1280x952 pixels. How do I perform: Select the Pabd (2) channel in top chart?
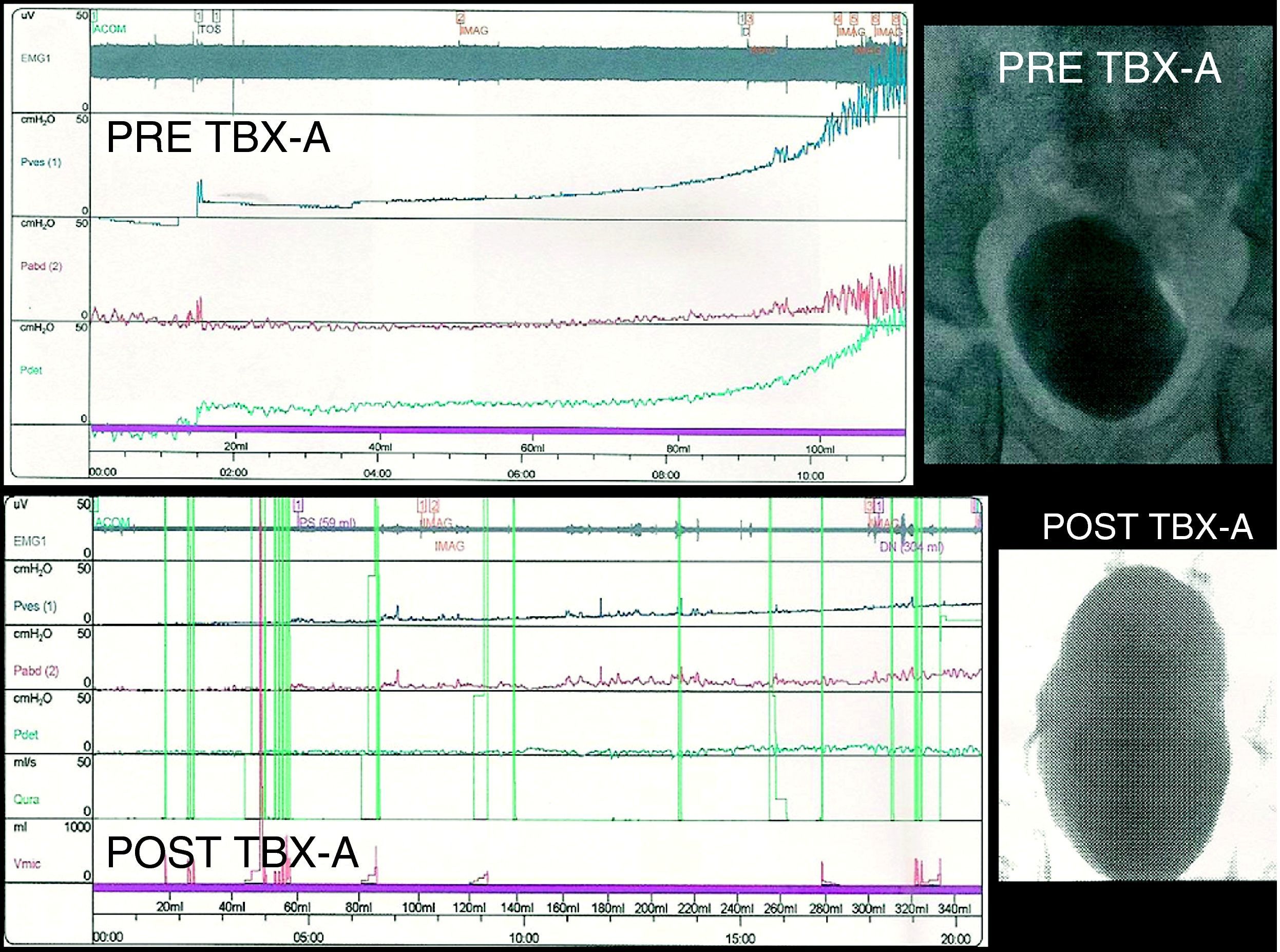click(x=41, y=266)
